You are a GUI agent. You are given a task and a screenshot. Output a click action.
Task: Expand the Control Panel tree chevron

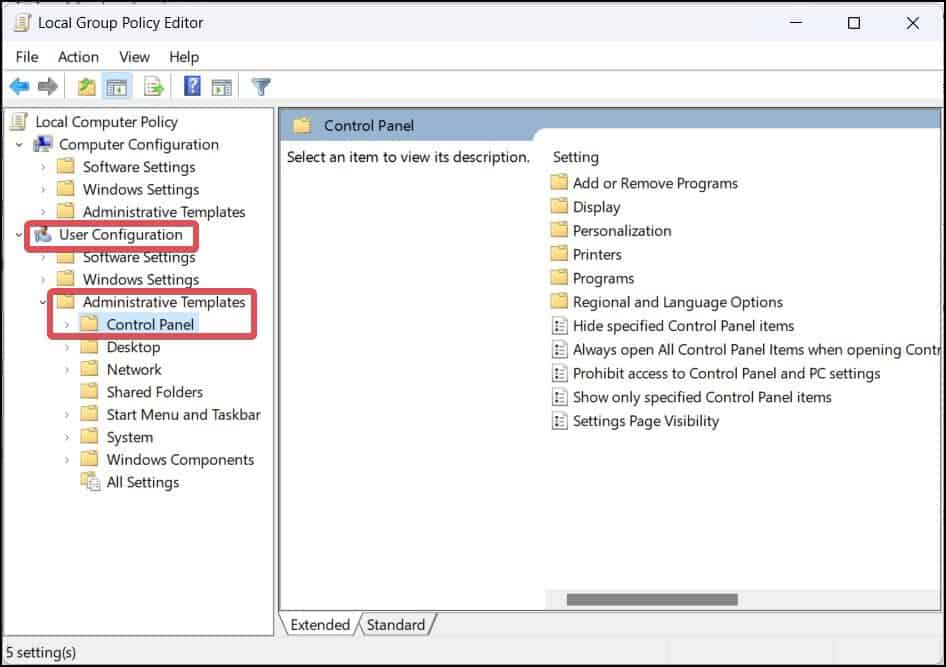tap(67, 325)
